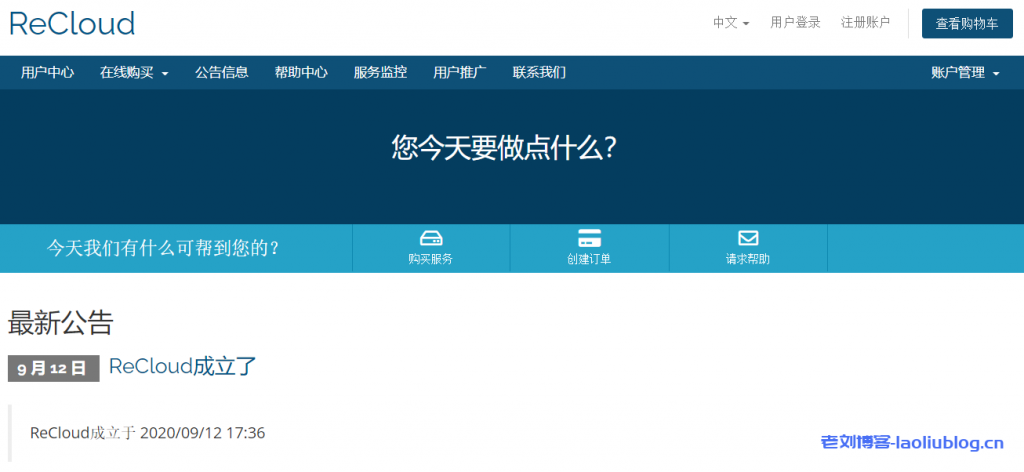Click the 请求帮助 envelope icon
Image resolution: width=1024 pixels, height=472 pixels.
click(748, 238)
